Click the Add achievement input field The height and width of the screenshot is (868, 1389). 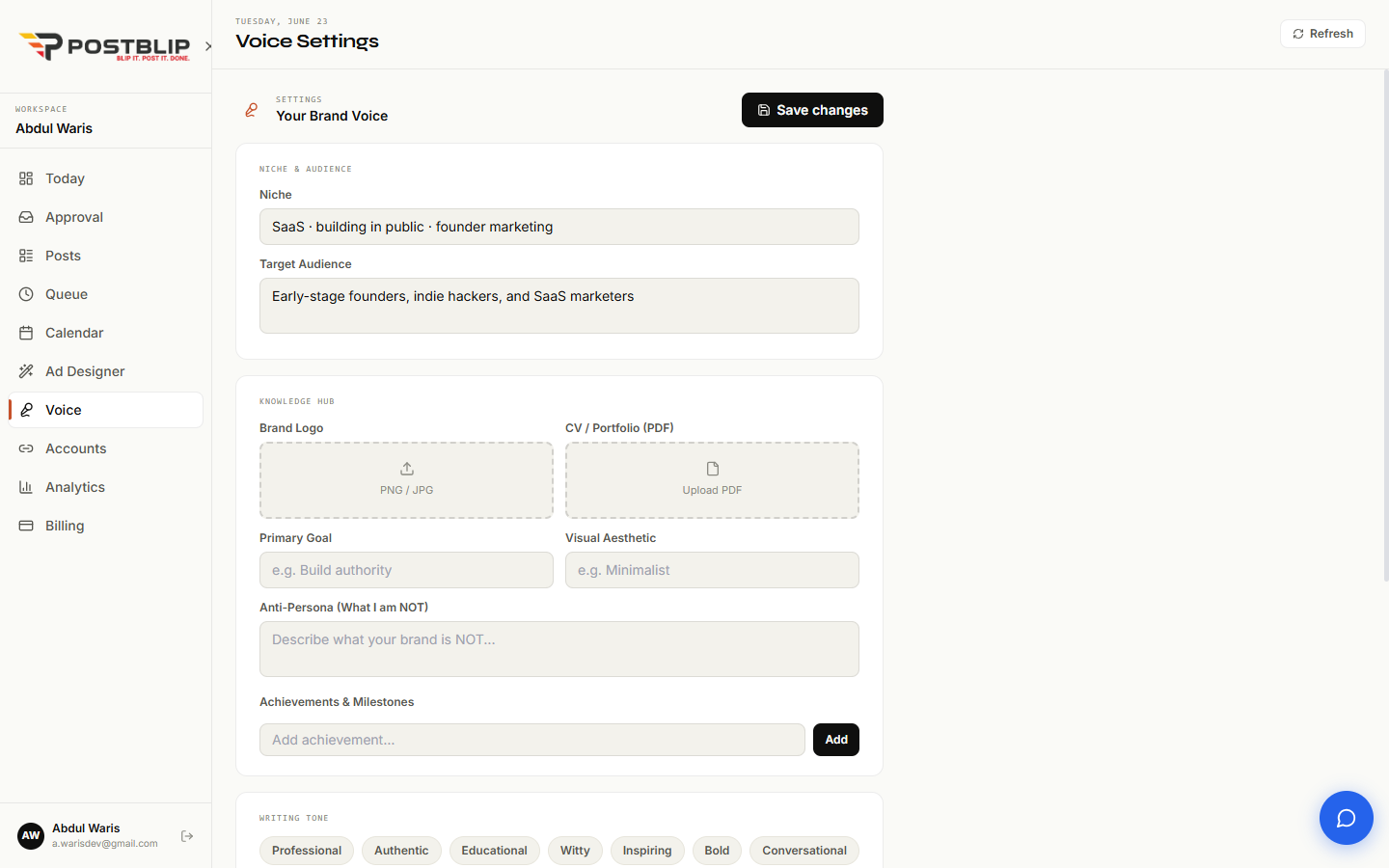(532, 740)
